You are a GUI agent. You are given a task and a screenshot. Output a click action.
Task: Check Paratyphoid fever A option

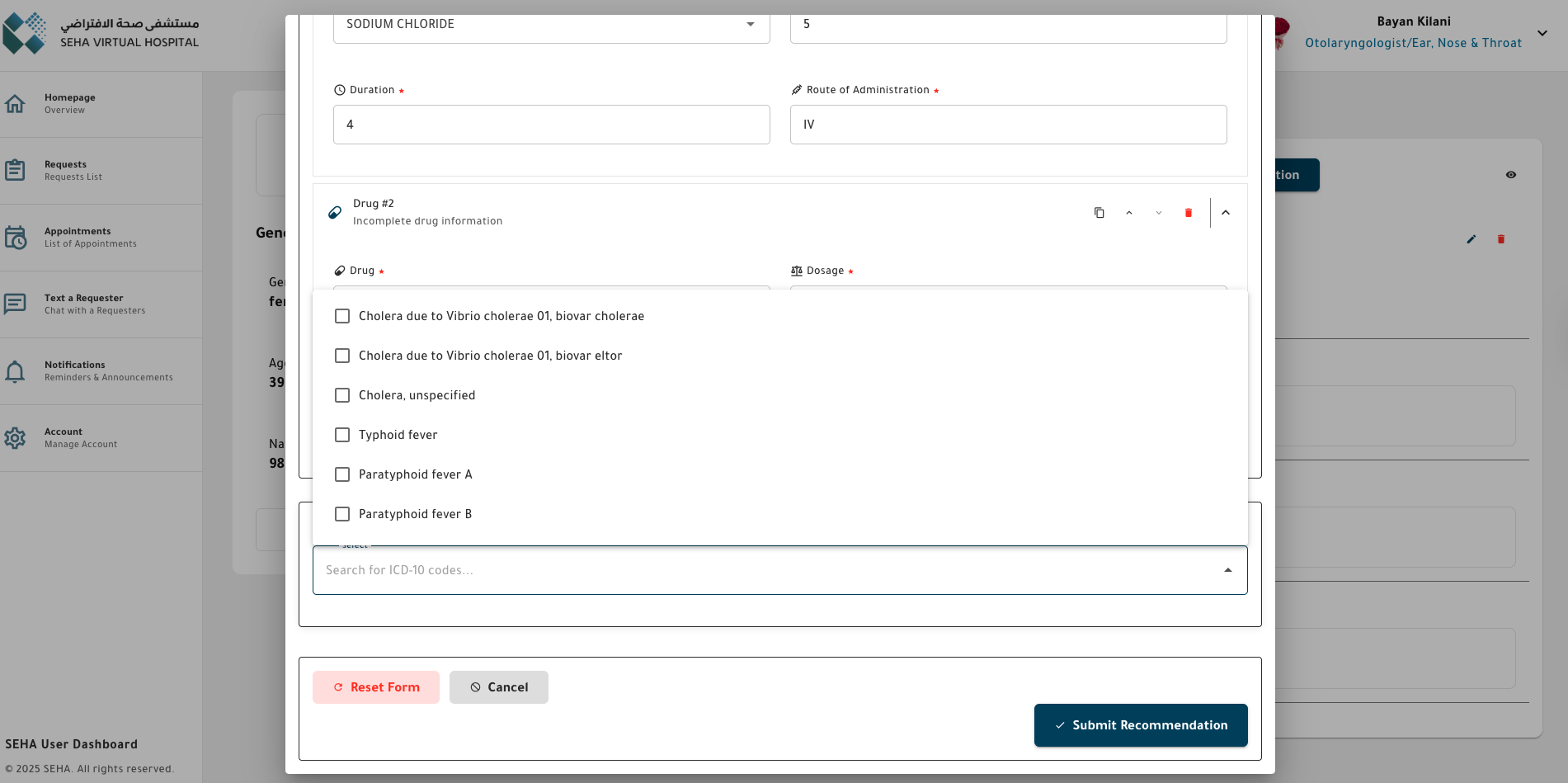(342, 474)
